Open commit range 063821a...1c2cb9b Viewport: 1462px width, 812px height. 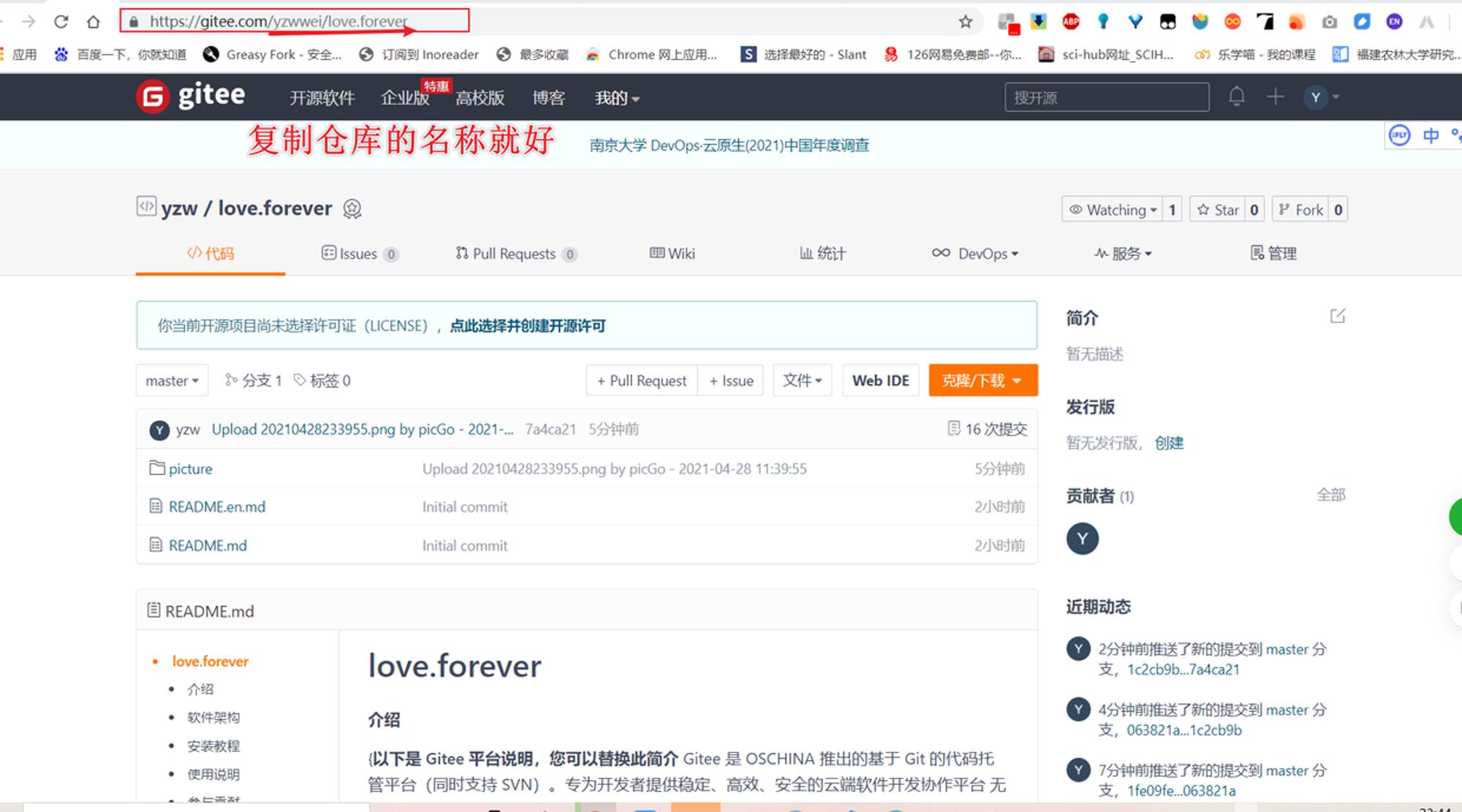coord(1184,730)
